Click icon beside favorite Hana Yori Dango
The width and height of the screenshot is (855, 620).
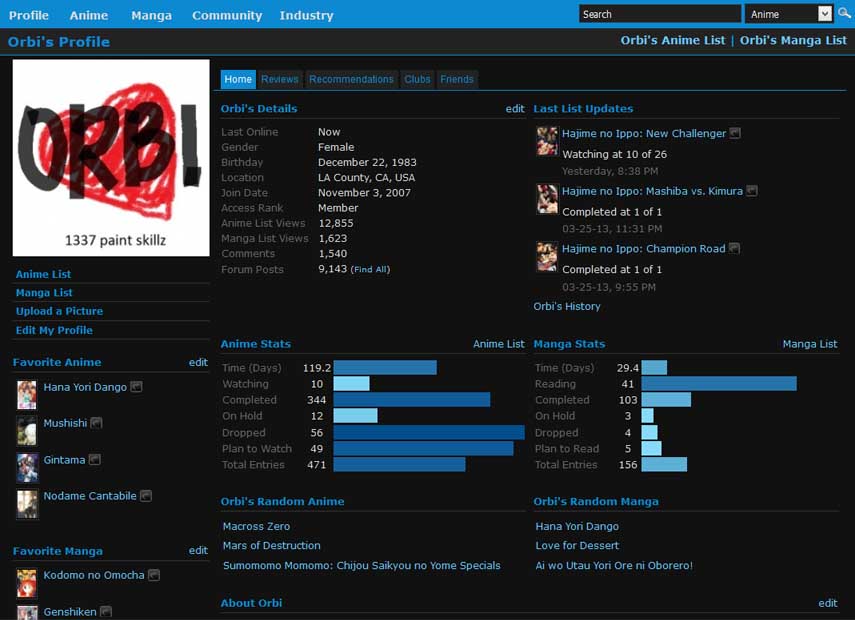(x=136, y=387)
